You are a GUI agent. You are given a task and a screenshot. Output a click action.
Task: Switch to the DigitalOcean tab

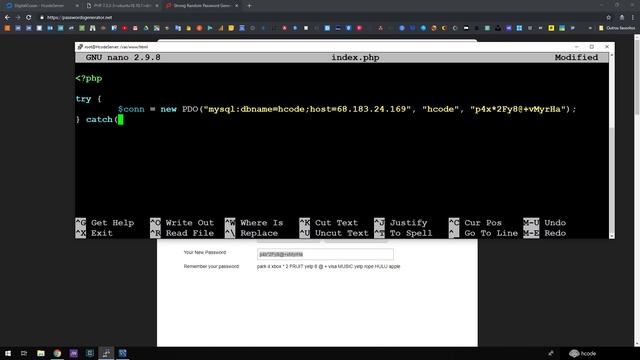pos(41,6)
